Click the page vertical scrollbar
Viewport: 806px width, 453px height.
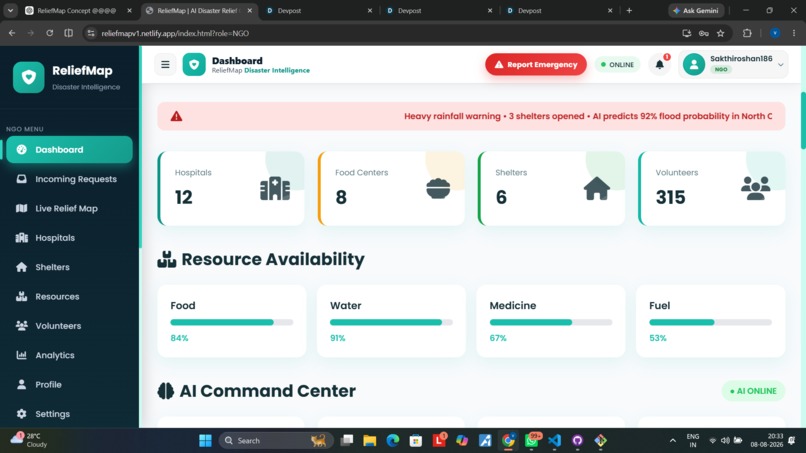[803, 121]
